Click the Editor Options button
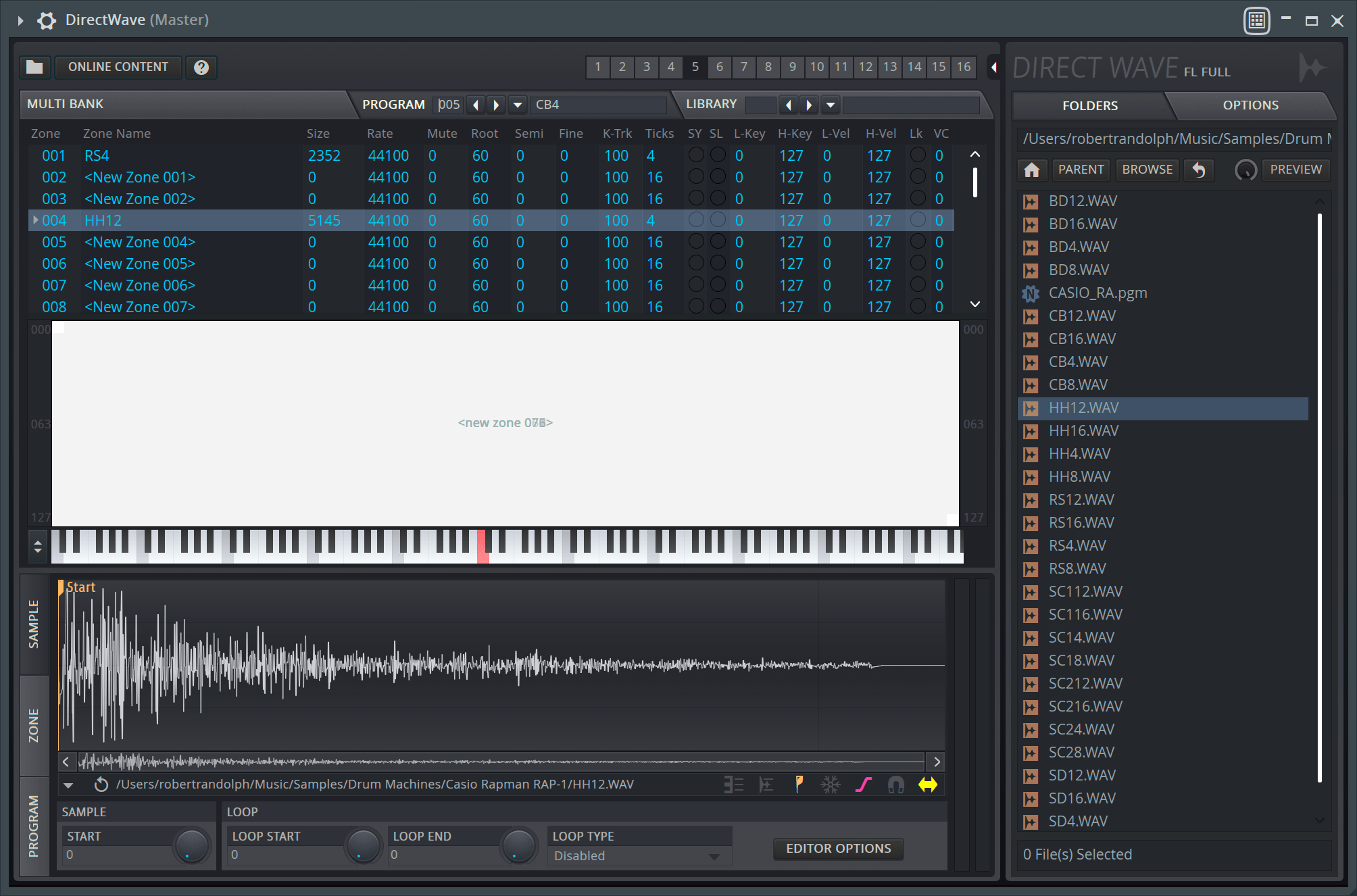The height and width of the screenshot is (896, 1357). [x=838, y=849]
